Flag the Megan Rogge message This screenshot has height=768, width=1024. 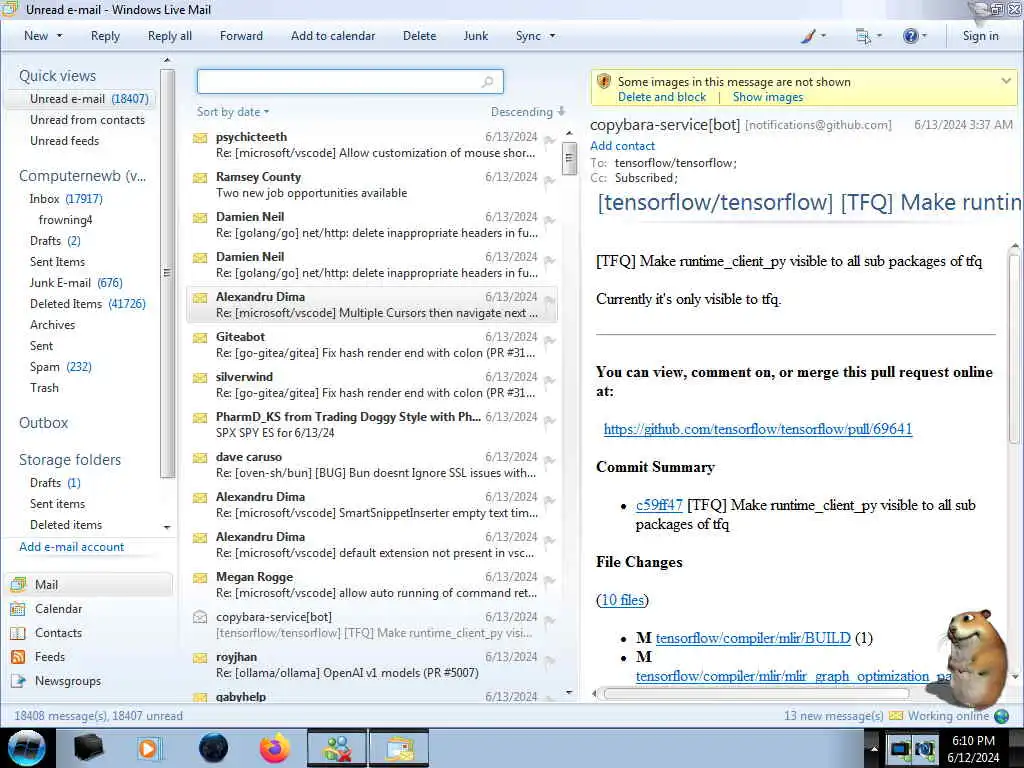click(550, 581)
